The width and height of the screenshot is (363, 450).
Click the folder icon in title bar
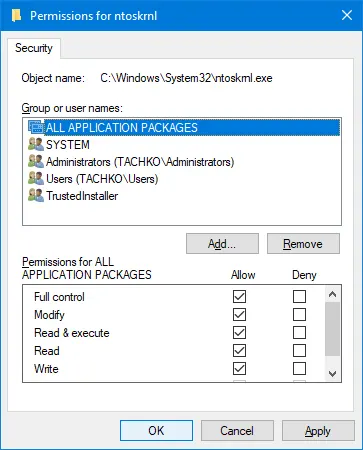[16, 15]
